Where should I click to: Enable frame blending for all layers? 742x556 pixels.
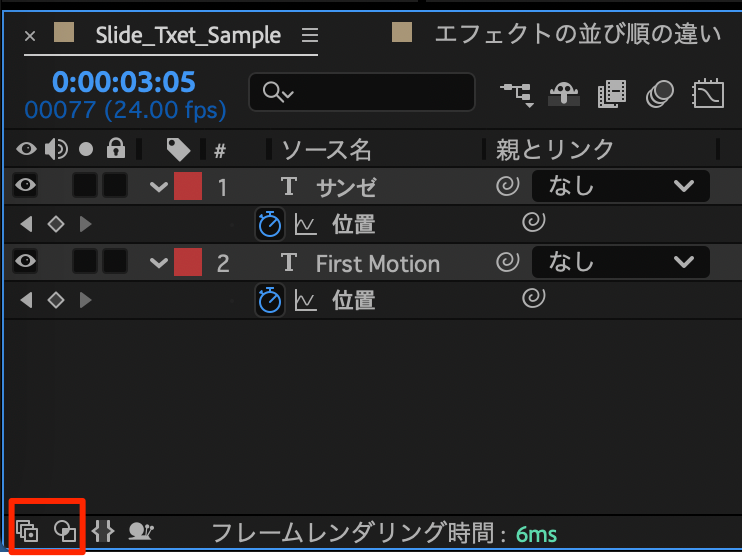(x=611, y=93)
